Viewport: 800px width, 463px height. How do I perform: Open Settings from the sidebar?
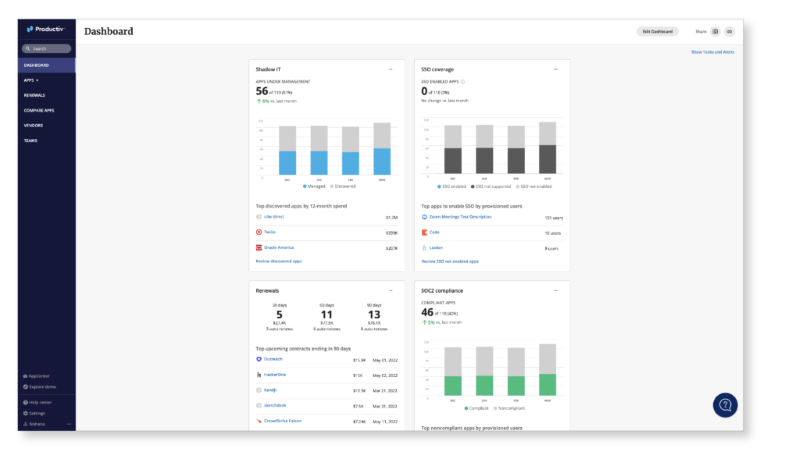pos(37,413)
